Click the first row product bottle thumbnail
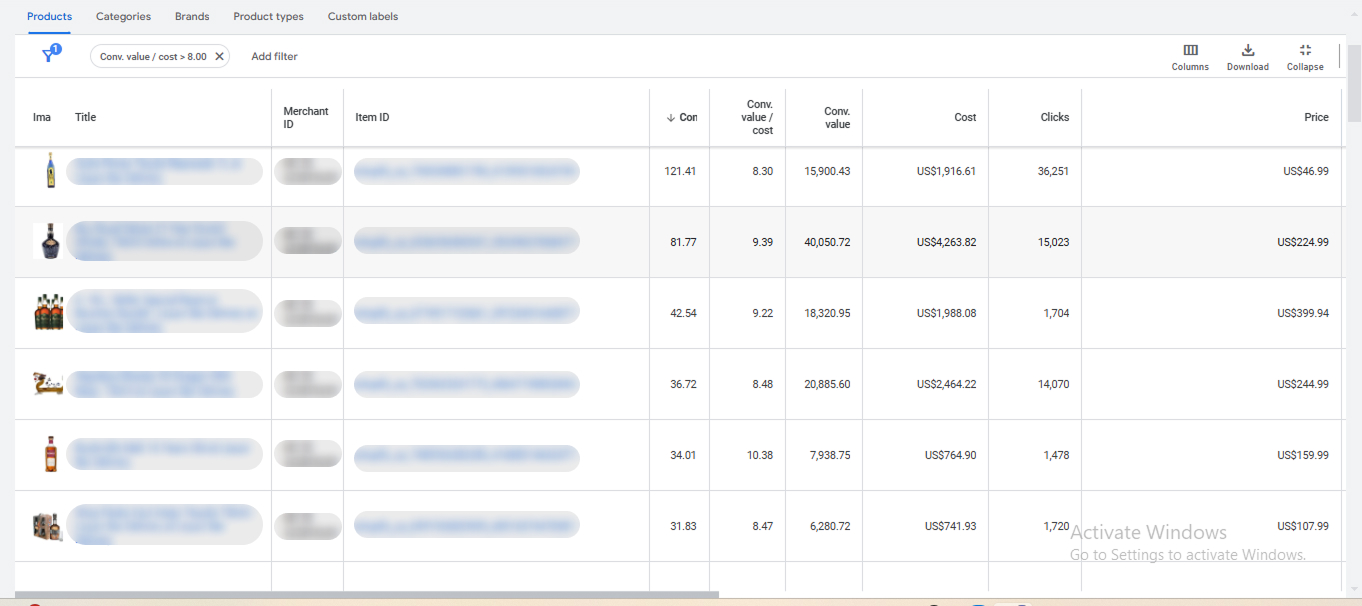The height and width of the screenshot is (606, 1362). click(48, 172)
